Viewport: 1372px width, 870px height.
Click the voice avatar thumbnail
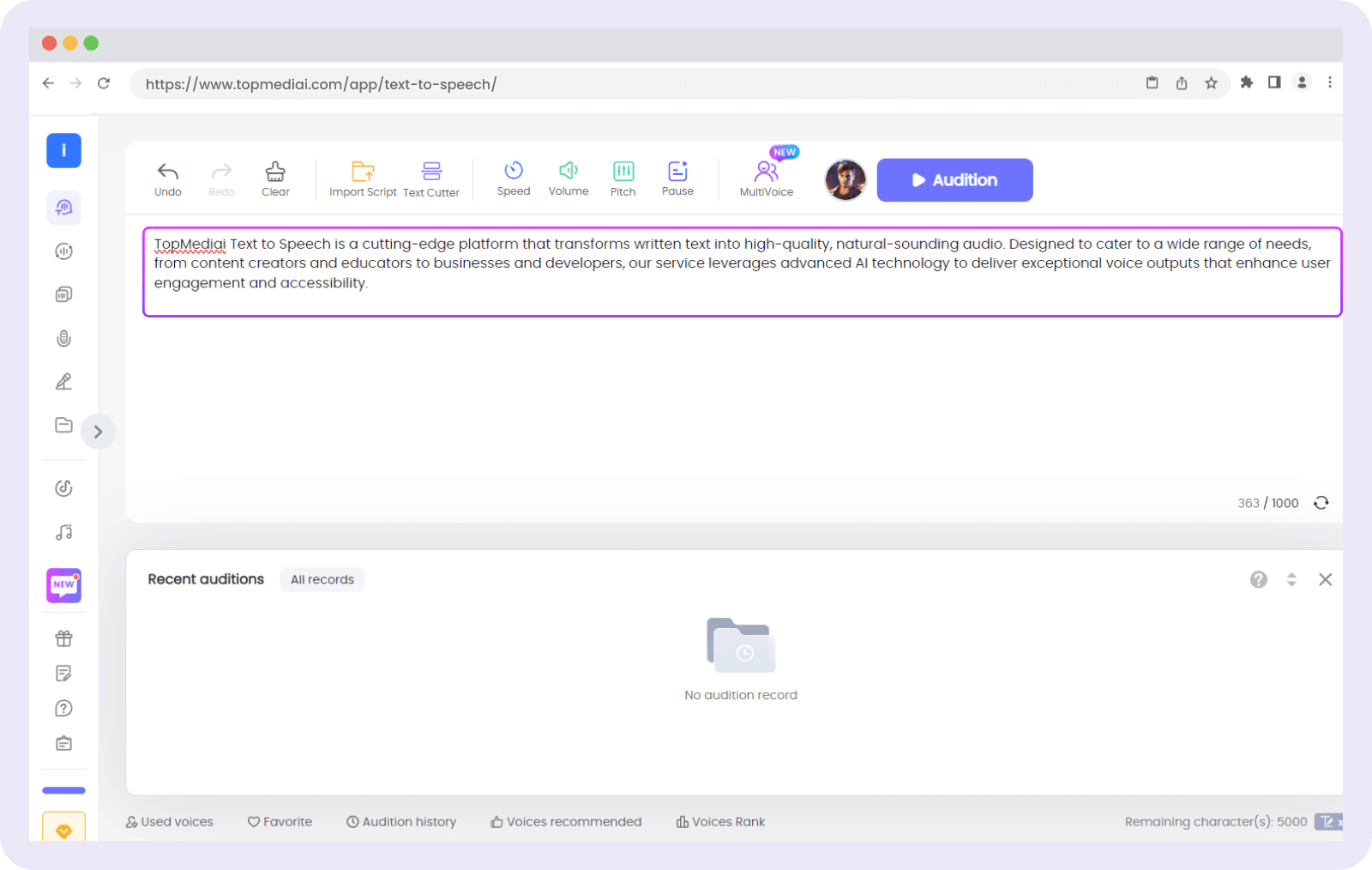(x=845, y=180)
